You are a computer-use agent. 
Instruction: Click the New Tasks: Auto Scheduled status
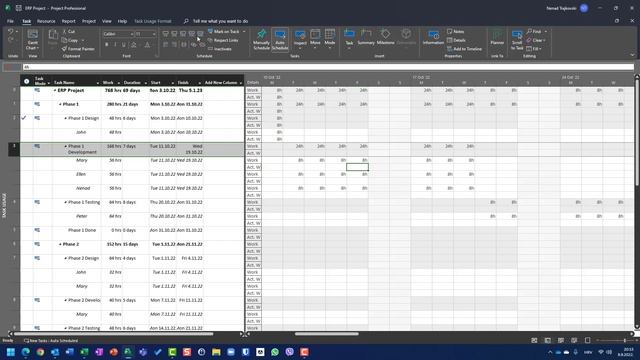pyautogui.click(x=51, y=341)
